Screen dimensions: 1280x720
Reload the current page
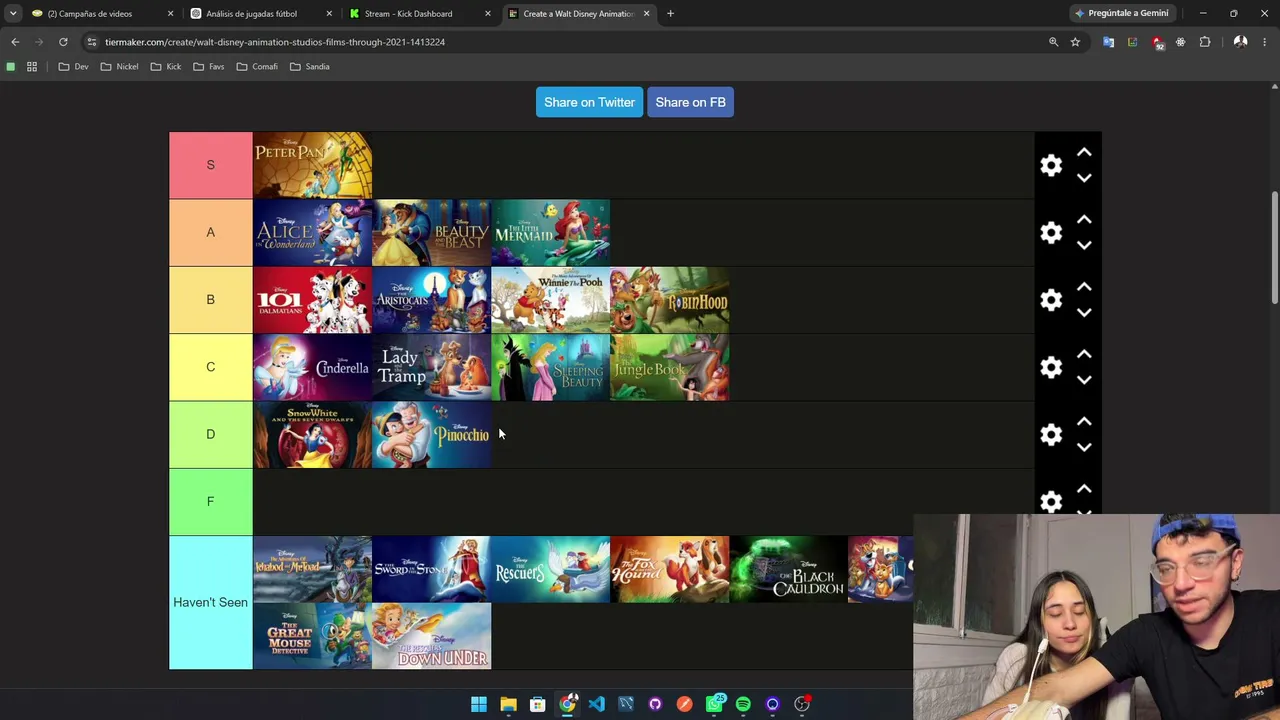pyautogui.click(x=63, y=42)
